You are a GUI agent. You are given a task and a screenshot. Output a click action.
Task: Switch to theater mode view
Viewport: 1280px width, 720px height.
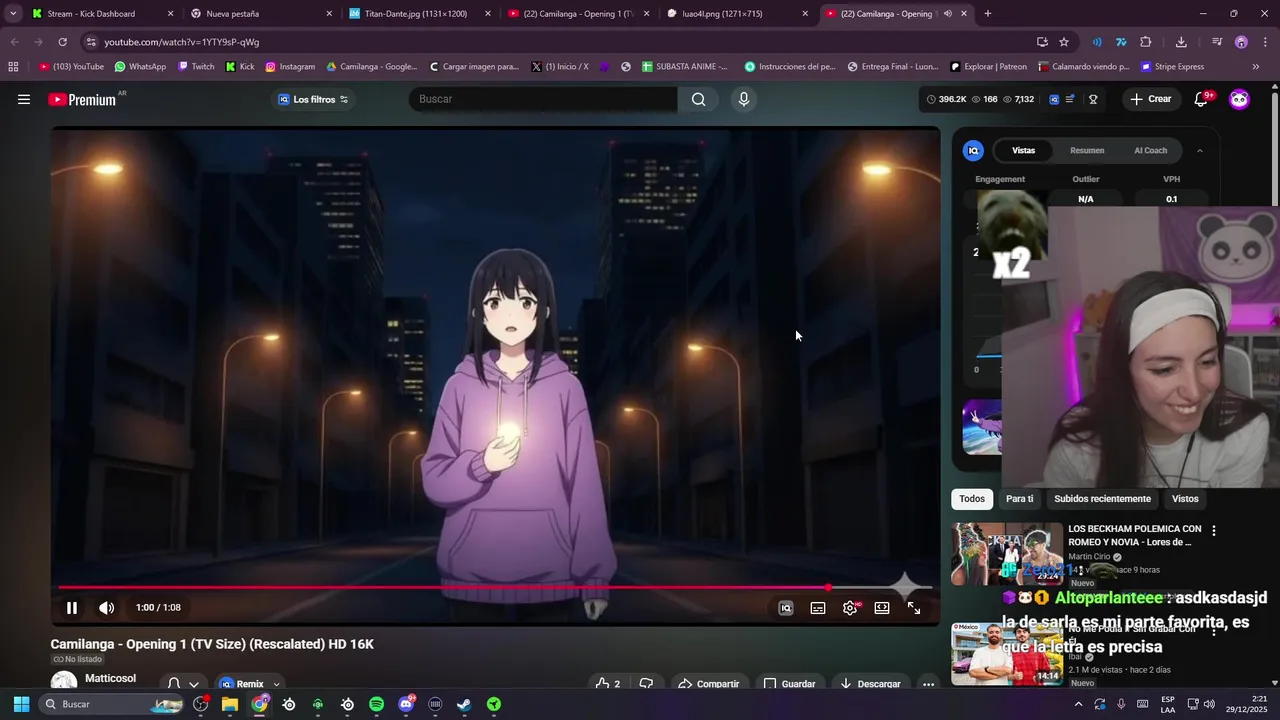882,608
